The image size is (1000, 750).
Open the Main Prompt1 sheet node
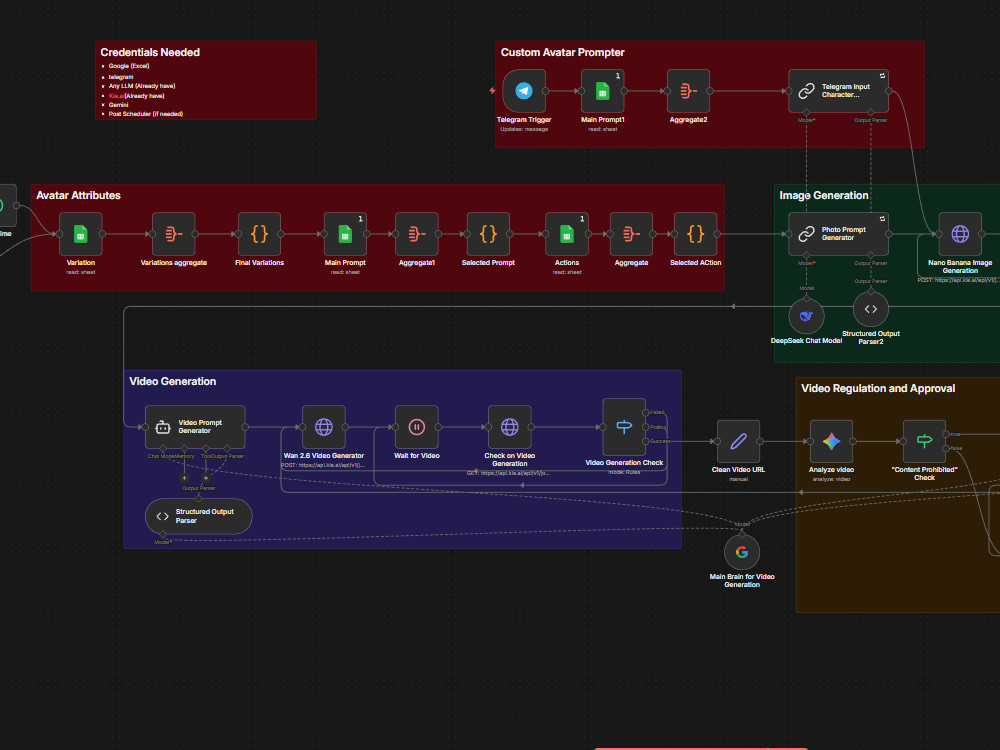pos(602,91)
